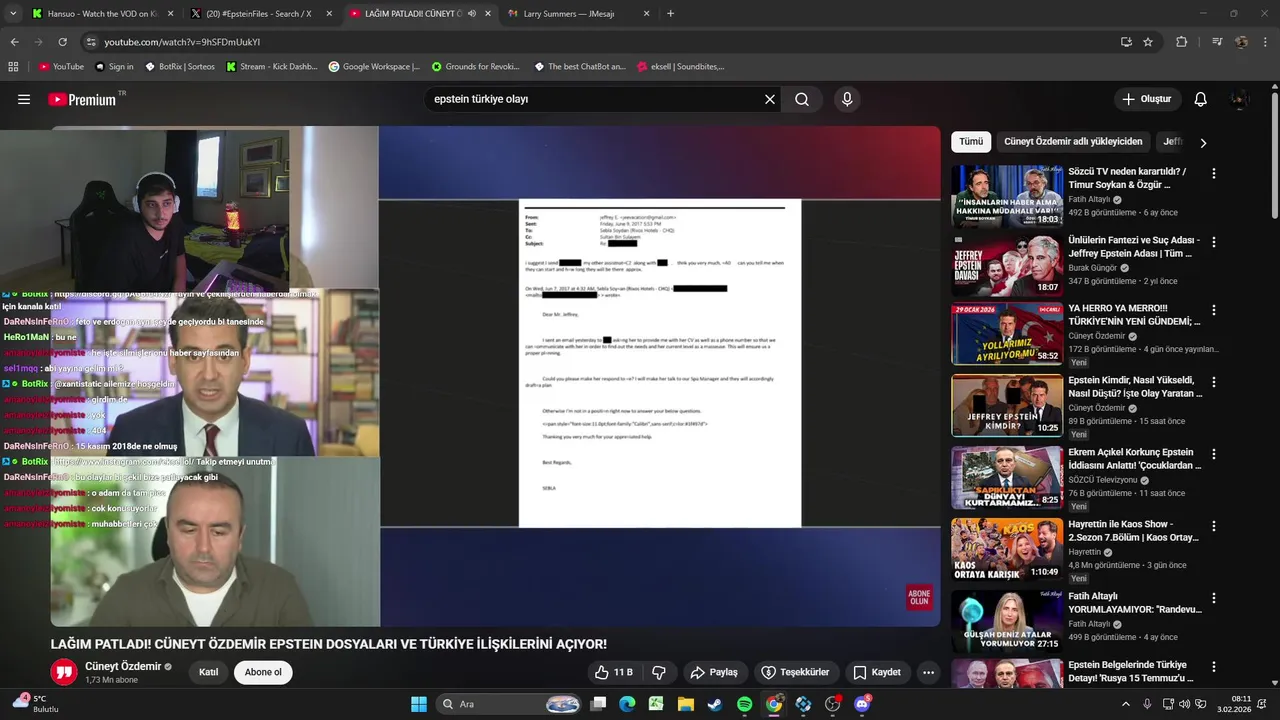Click the Chrome address bar URL
Screen dimensions: 1280x720
tap(182, 42)
